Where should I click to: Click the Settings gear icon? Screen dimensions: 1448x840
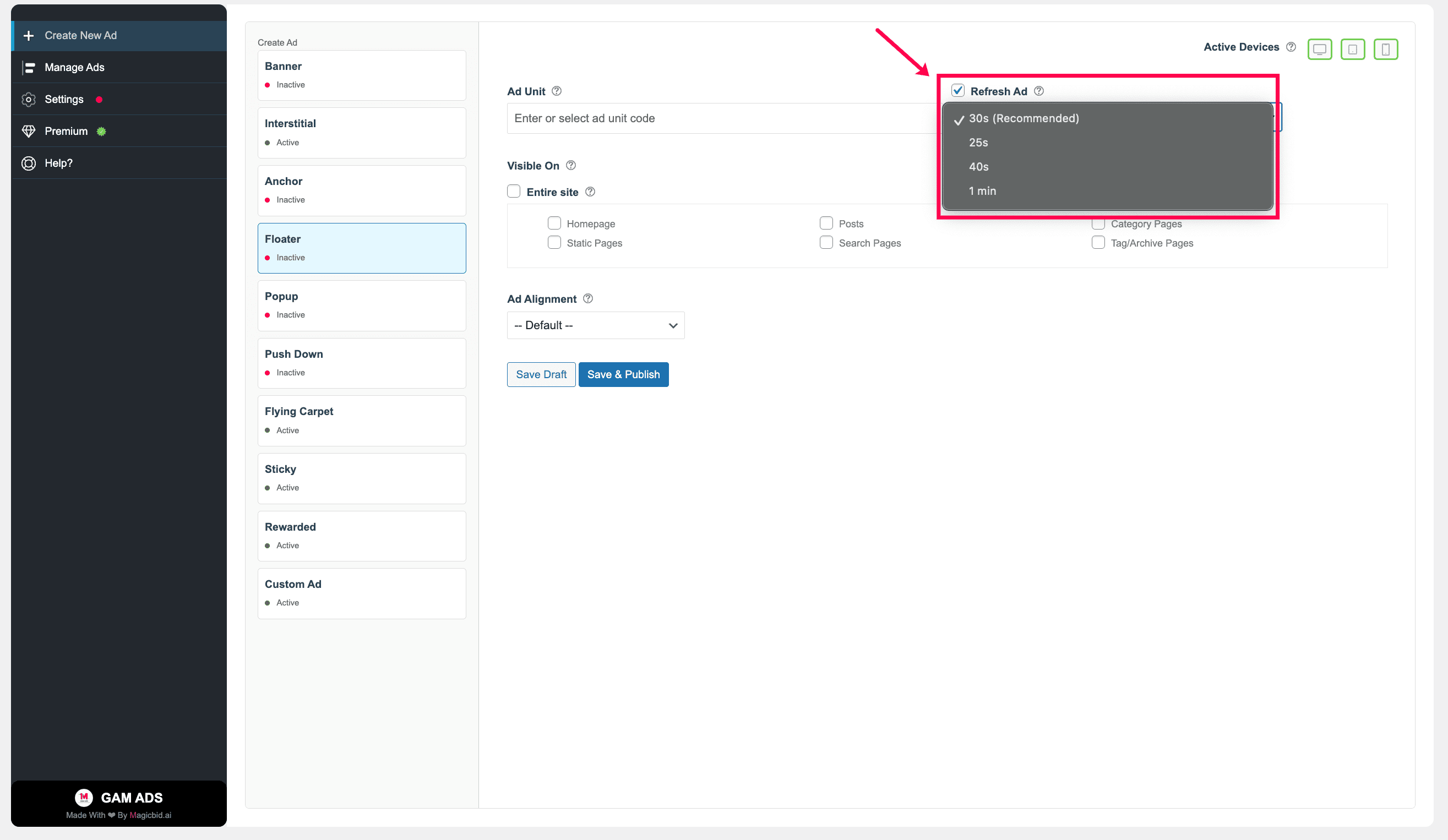tap(28, 100)
